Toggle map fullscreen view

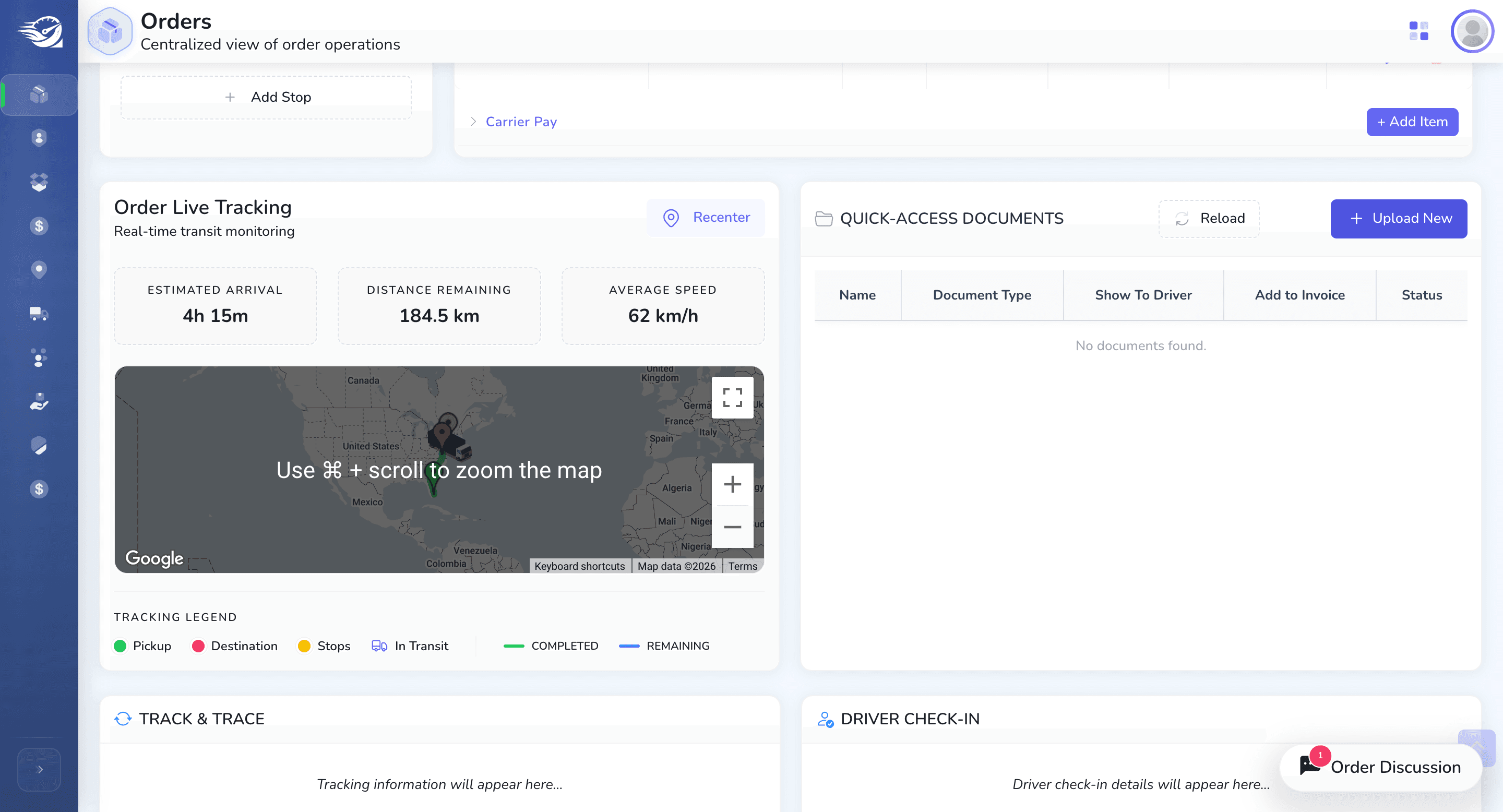[732, 398]
